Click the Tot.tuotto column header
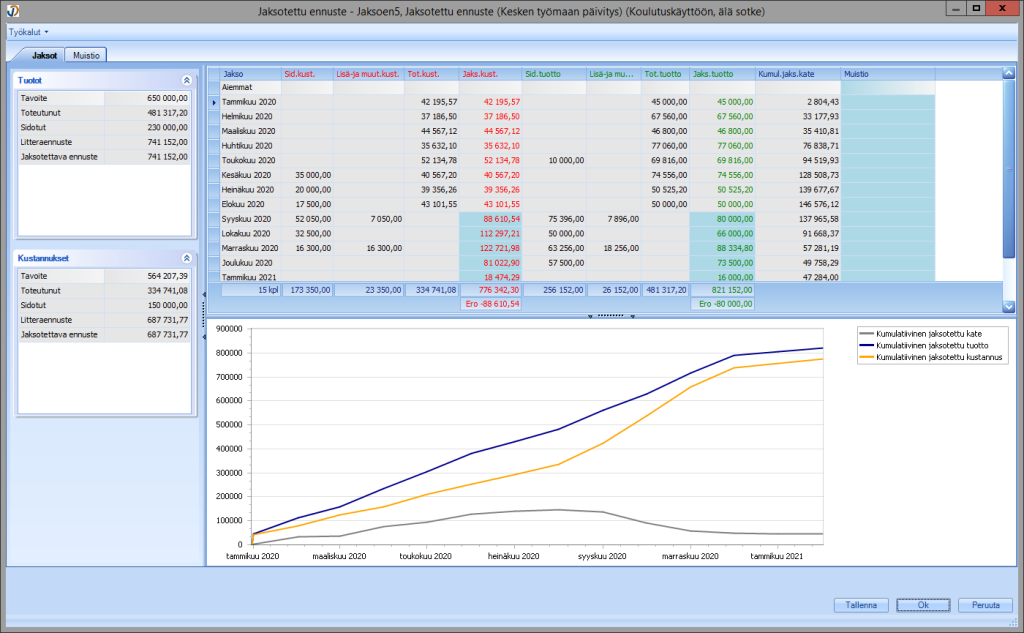This screenshot has width=1024, height=633. coord(665,74)
